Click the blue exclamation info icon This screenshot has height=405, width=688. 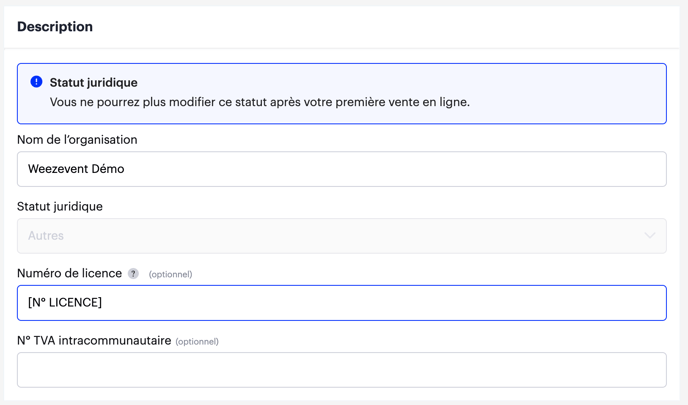coord(36,82)
